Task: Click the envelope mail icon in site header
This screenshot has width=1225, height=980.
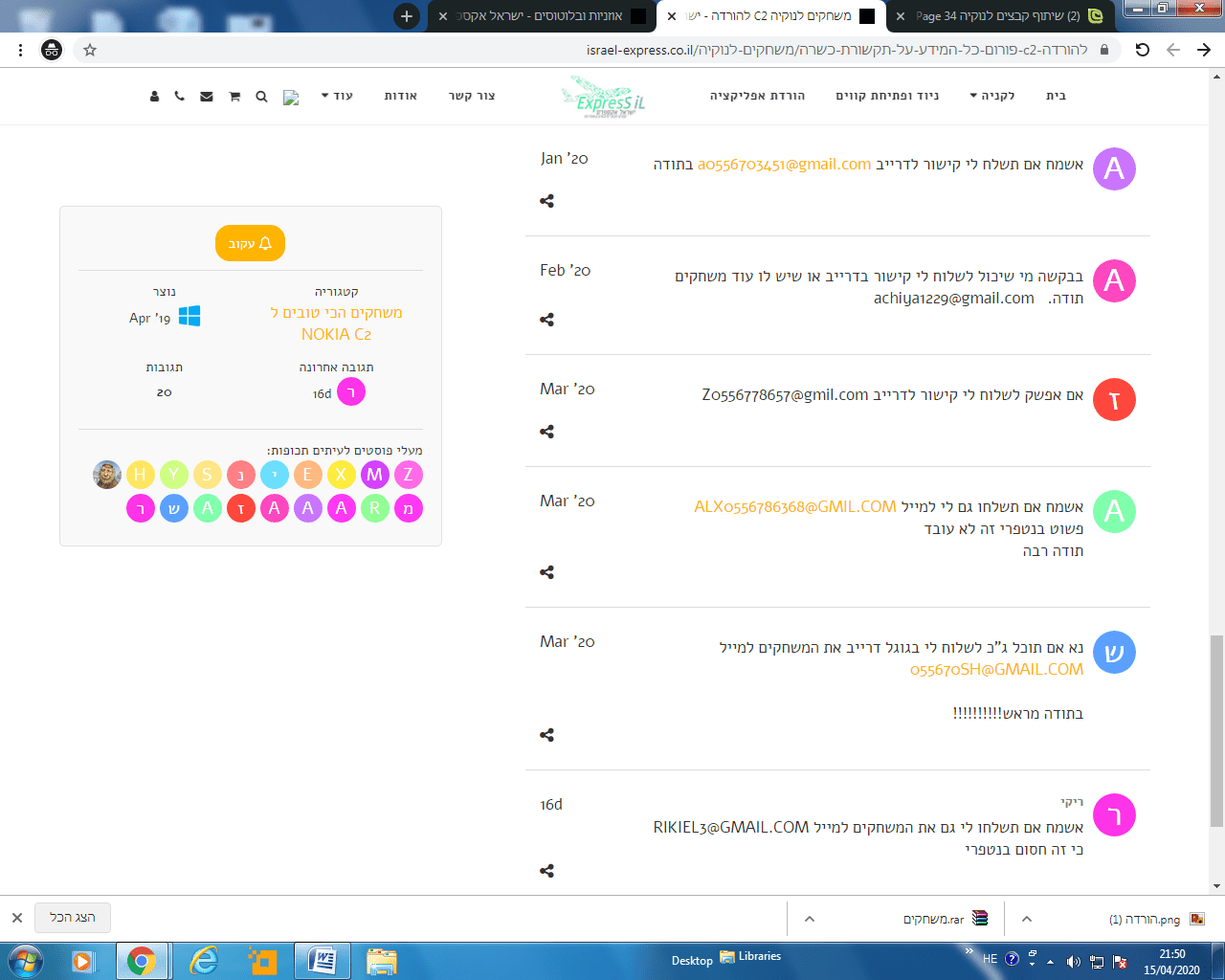Action: [206, 96]
